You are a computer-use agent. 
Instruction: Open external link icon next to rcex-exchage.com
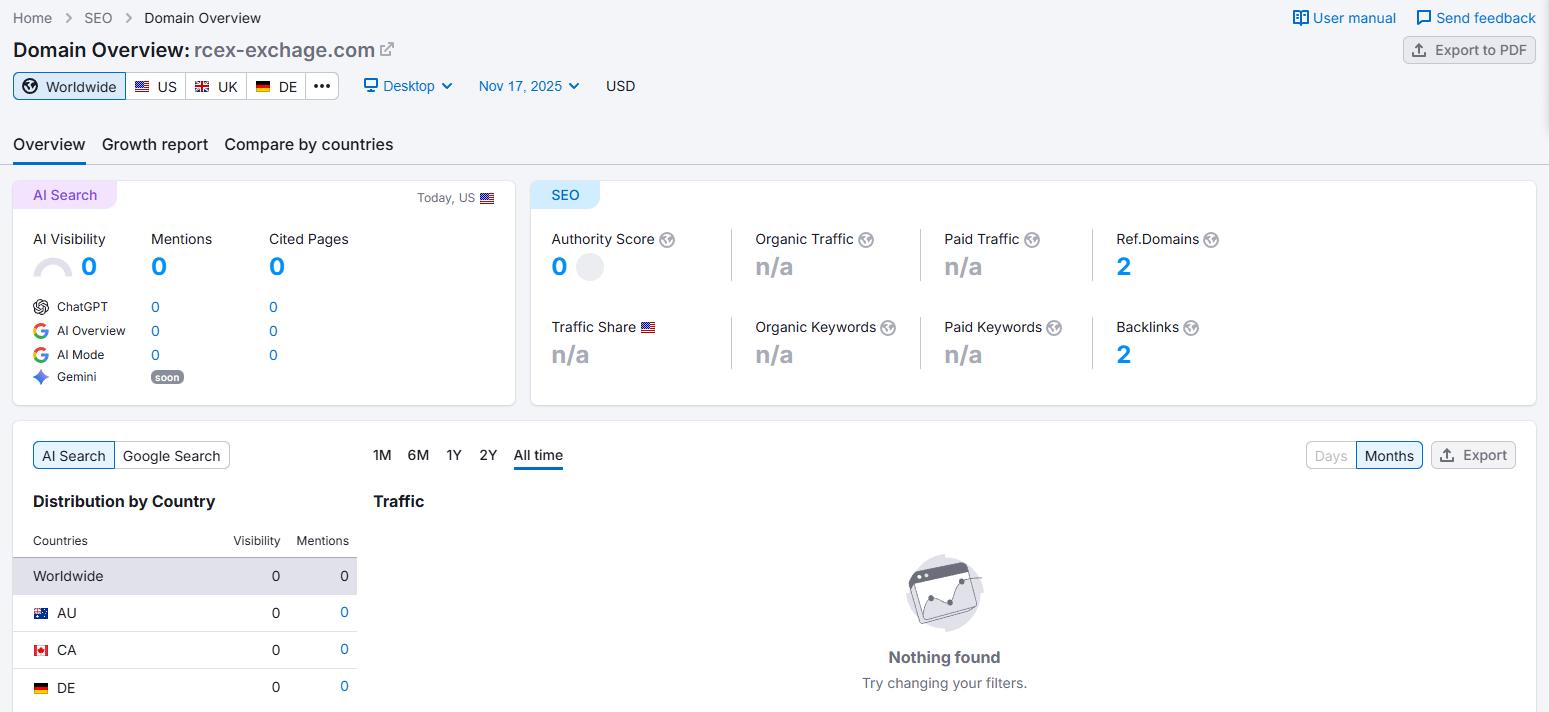pos(387,49)
